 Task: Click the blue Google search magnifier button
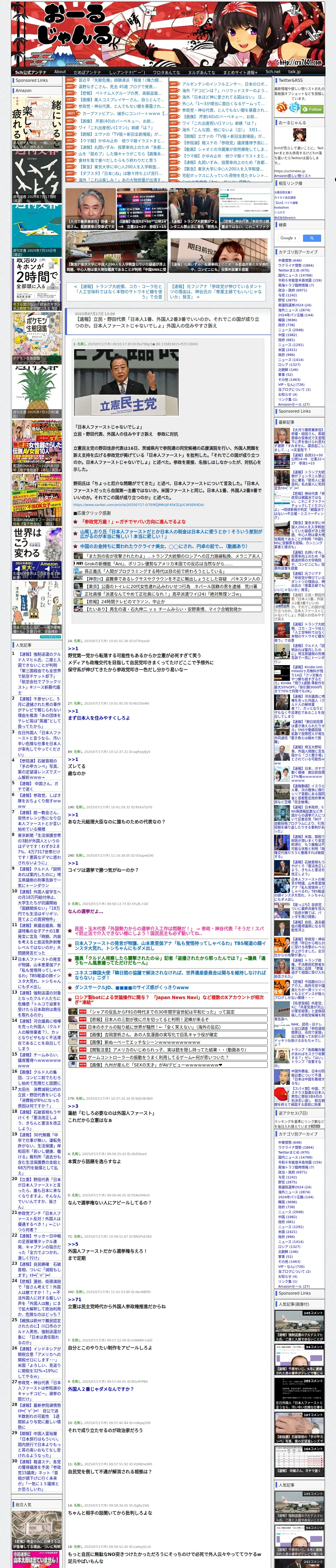(312, 238)
